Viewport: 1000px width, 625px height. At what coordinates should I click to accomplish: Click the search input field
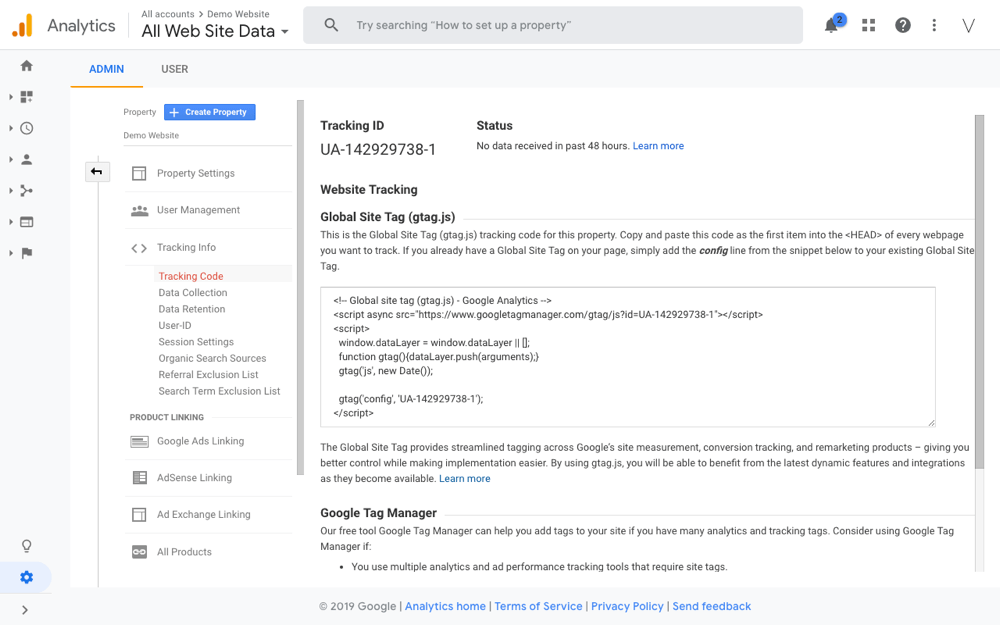click(x=553, y=26)
